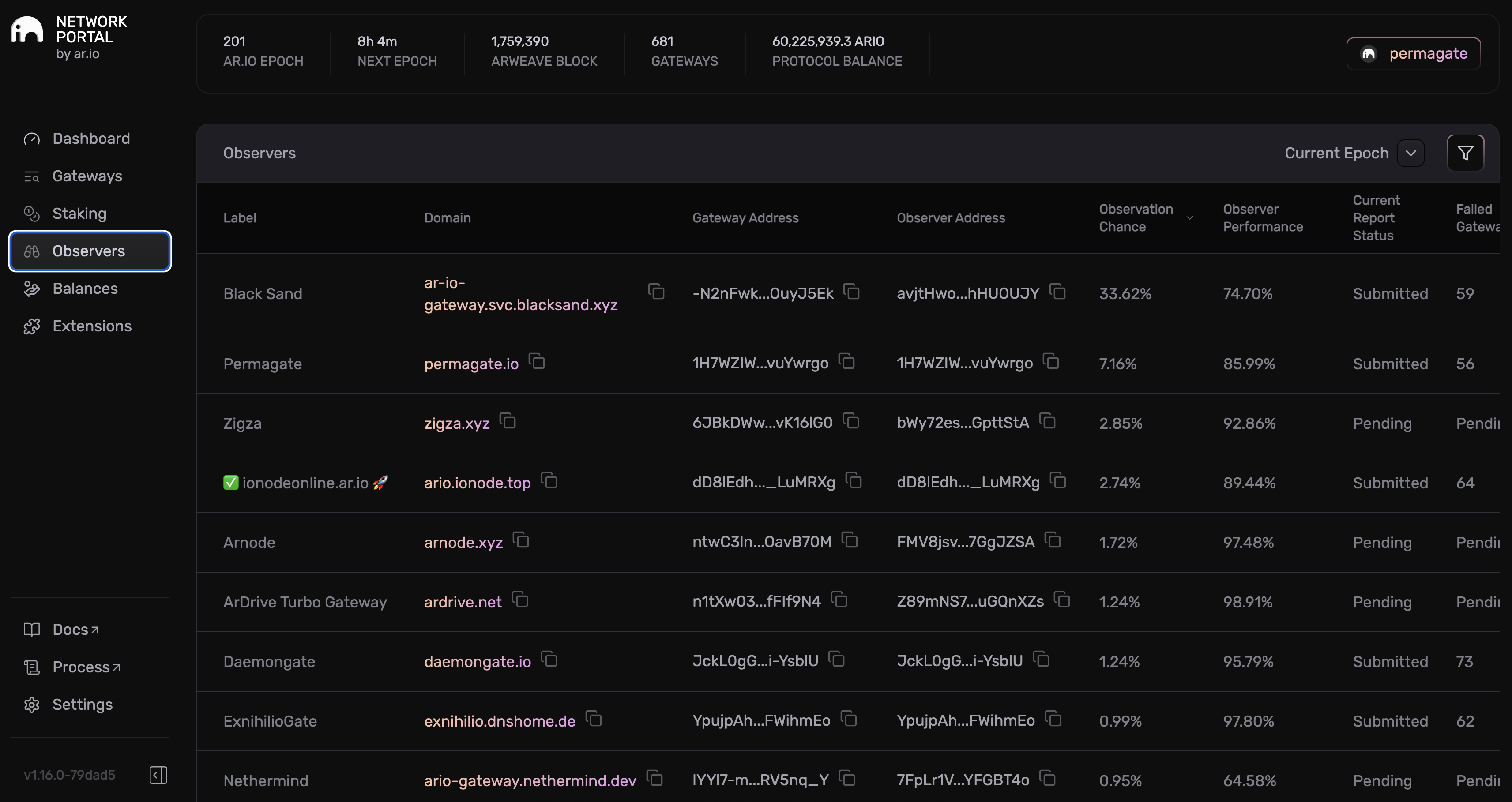Go to the Gateways page
The height and width of the screenshot is (802, 1512).
click(87, 176)
